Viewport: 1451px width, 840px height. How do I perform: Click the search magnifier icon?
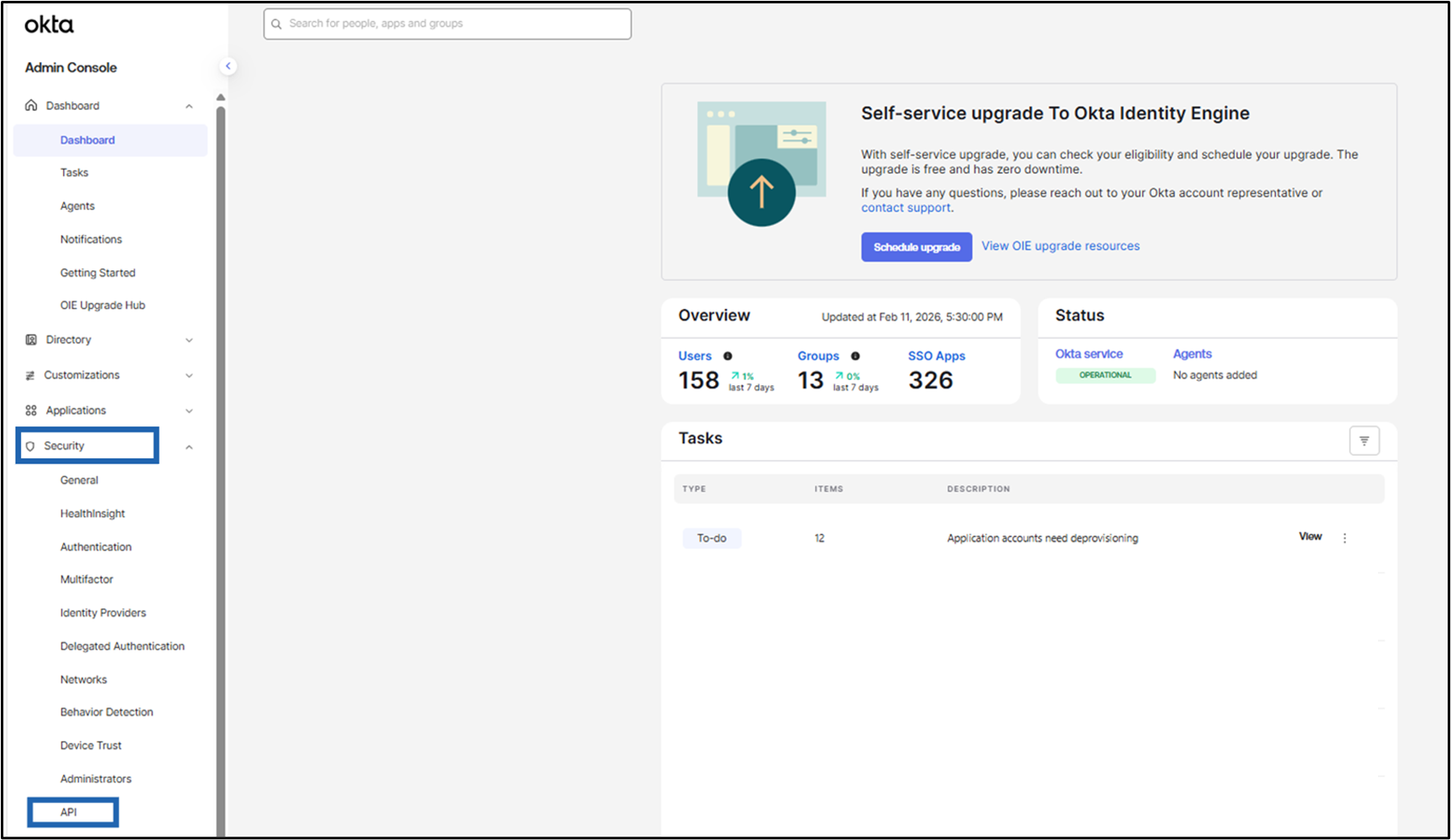(276, 23)
